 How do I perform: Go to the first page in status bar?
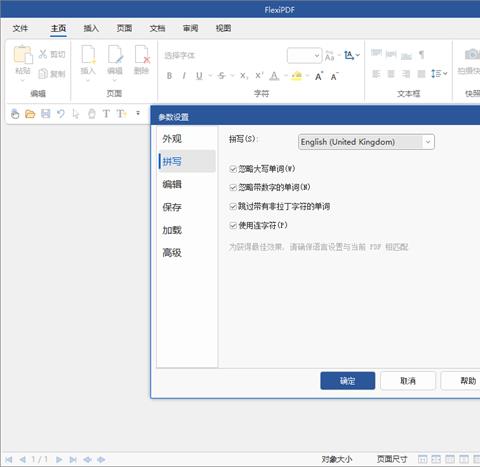[9, 460]
